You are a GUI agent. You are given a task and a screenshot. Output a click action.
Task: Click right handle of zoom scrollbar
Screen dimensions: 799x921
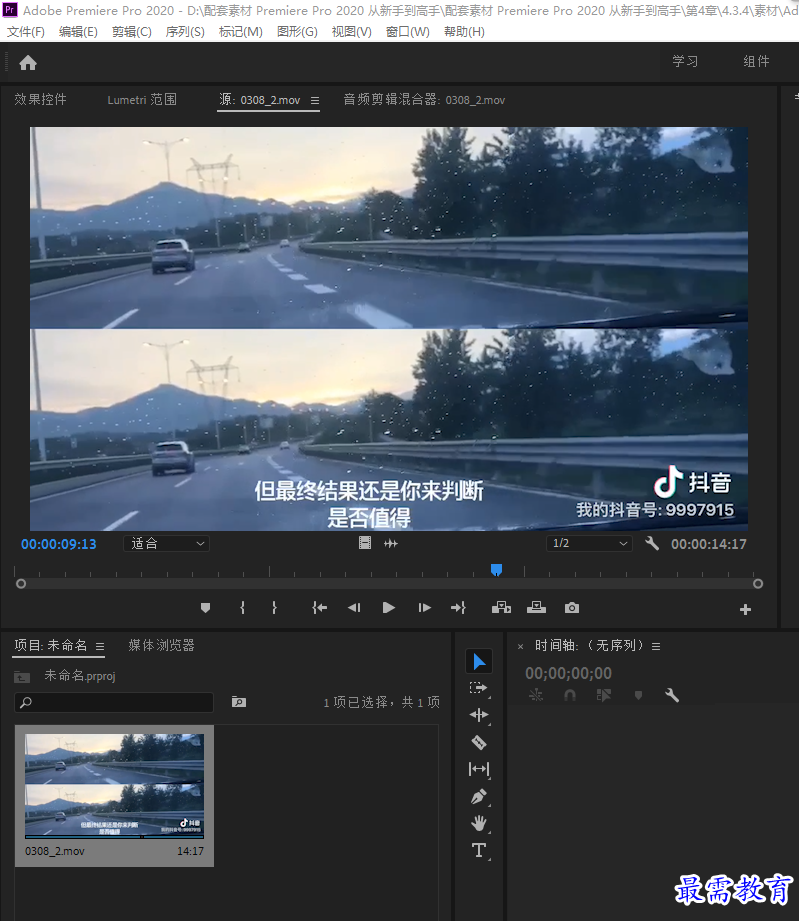pyautogui.click(x=758, y=584)
